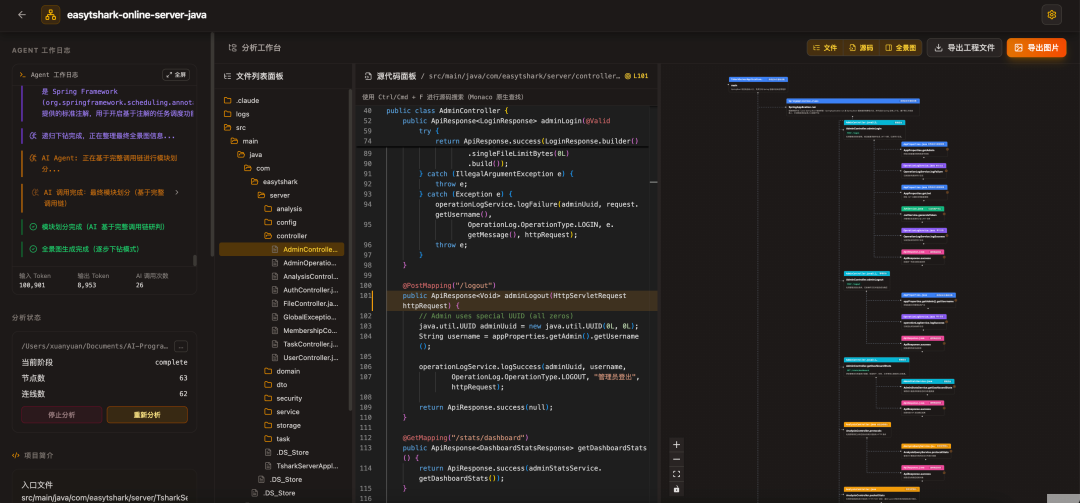Fit the graph view to screen
The height and width of the screenshot is (503, 1080).
pyautogui.click(x=676, y=474)
